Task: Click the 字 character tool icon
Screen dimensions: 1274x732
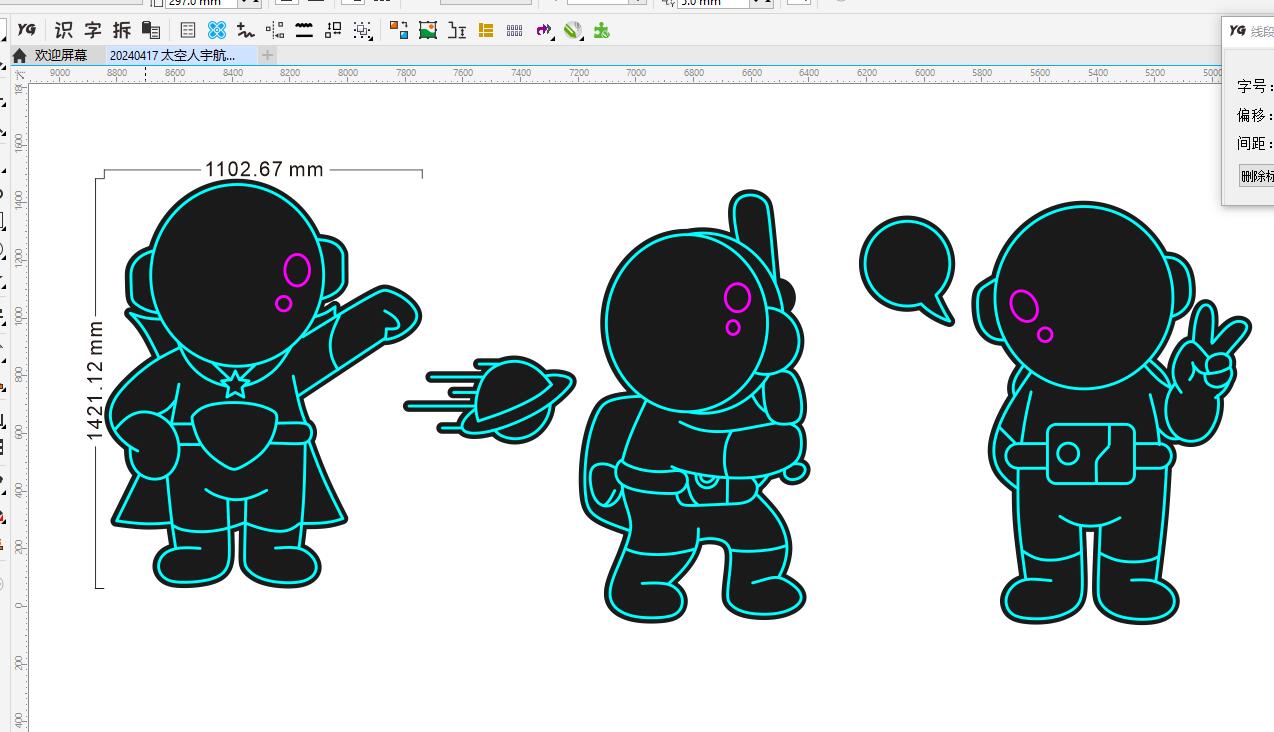Action: pos(93,30)
